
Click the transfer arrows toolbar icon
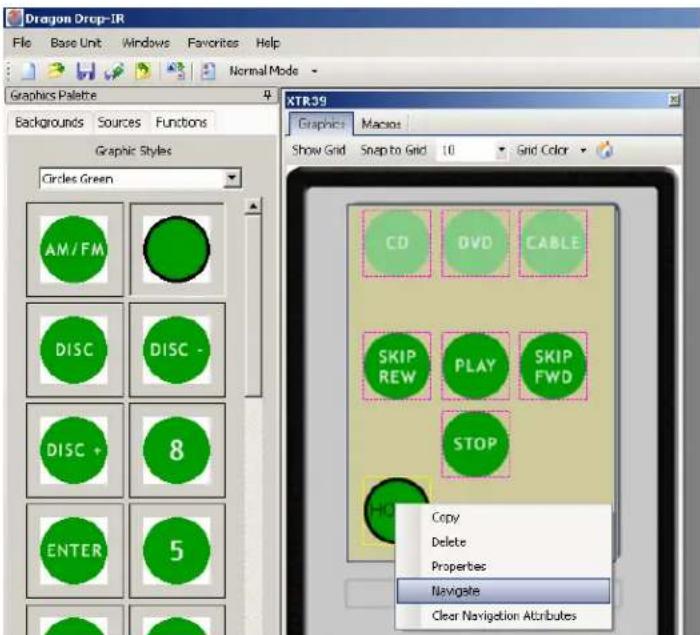(175, 70)
